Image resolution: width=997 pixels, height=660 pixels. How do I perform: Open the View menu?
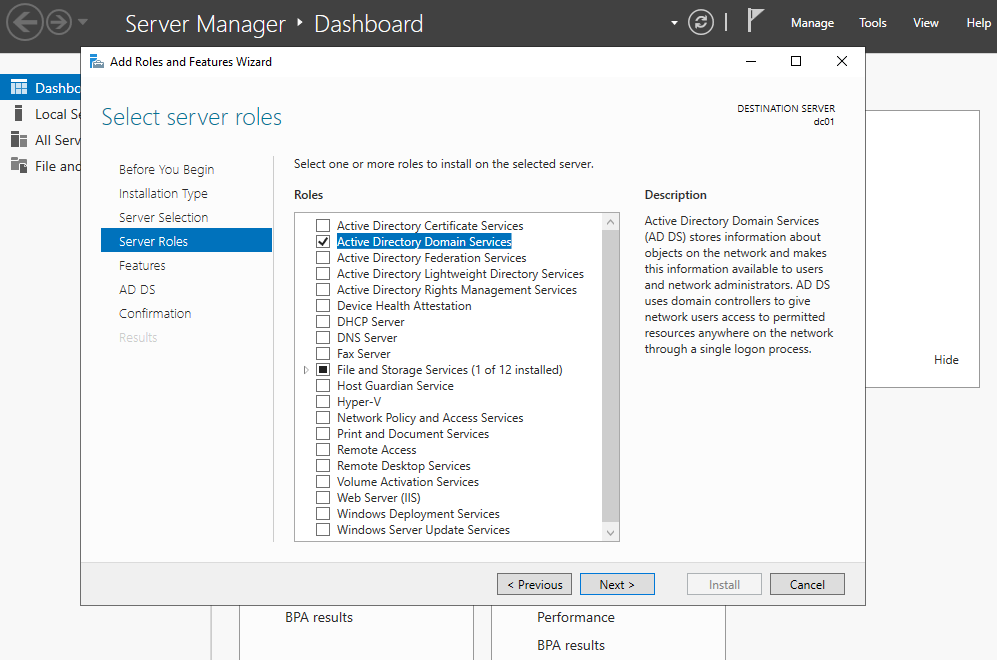pyautogui.click(x=925, y=23)
